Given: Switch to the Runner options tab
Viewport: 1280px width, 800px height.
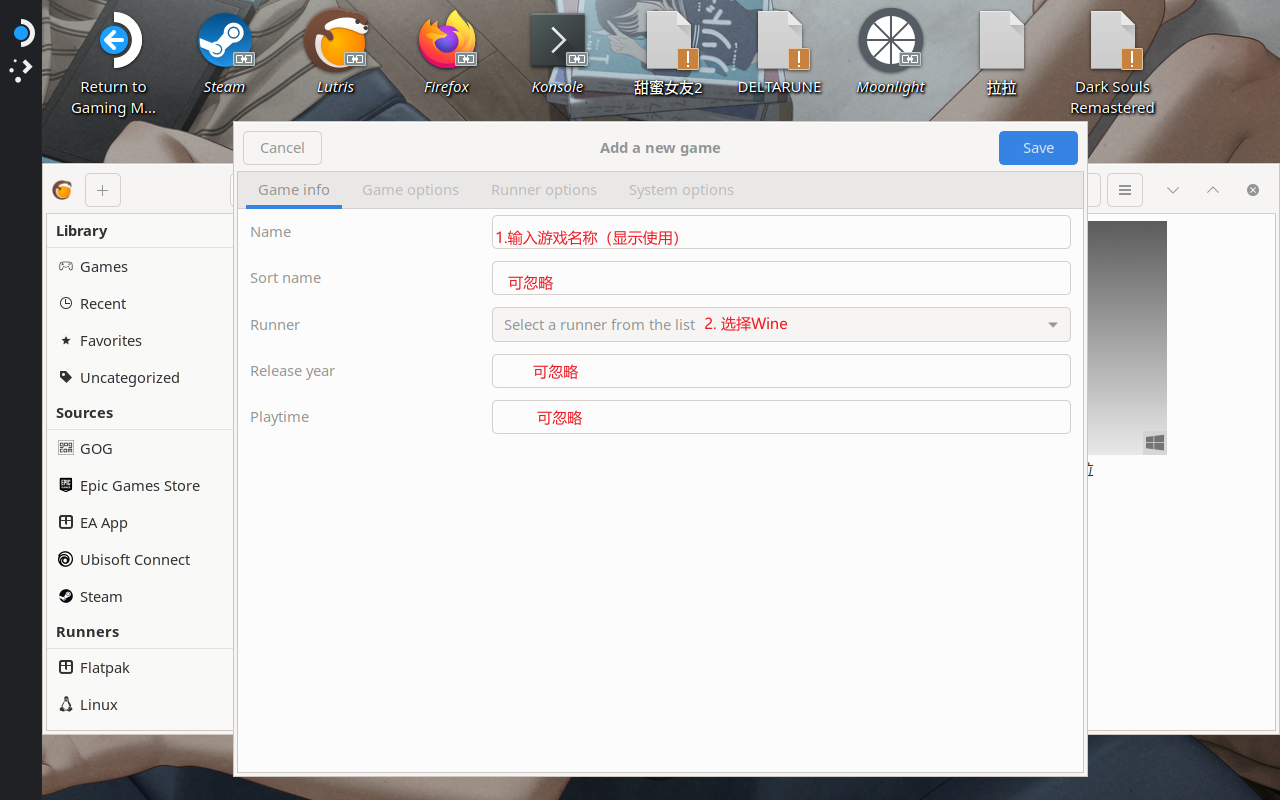Looking at the screenshot, I should [x=544, y=190].
